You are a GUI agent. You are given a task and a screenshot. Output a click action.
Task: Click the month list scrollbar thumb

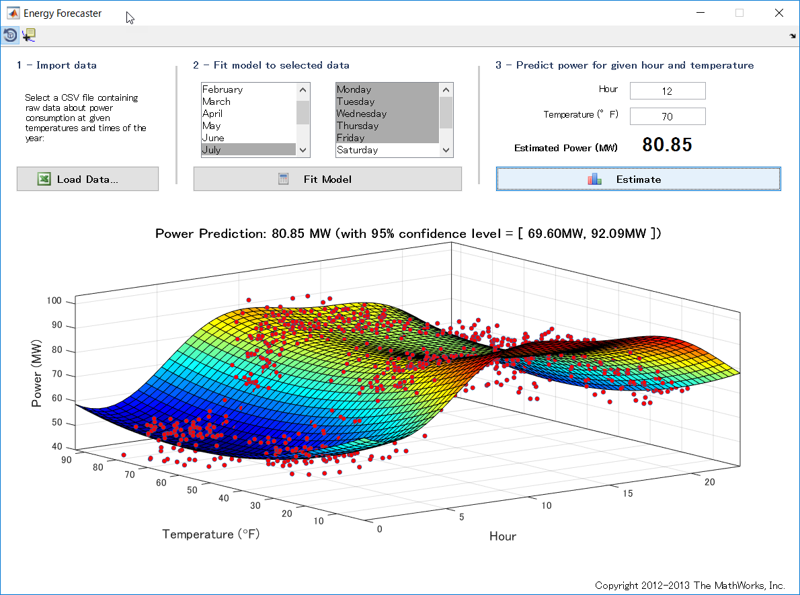pos(303,112)
